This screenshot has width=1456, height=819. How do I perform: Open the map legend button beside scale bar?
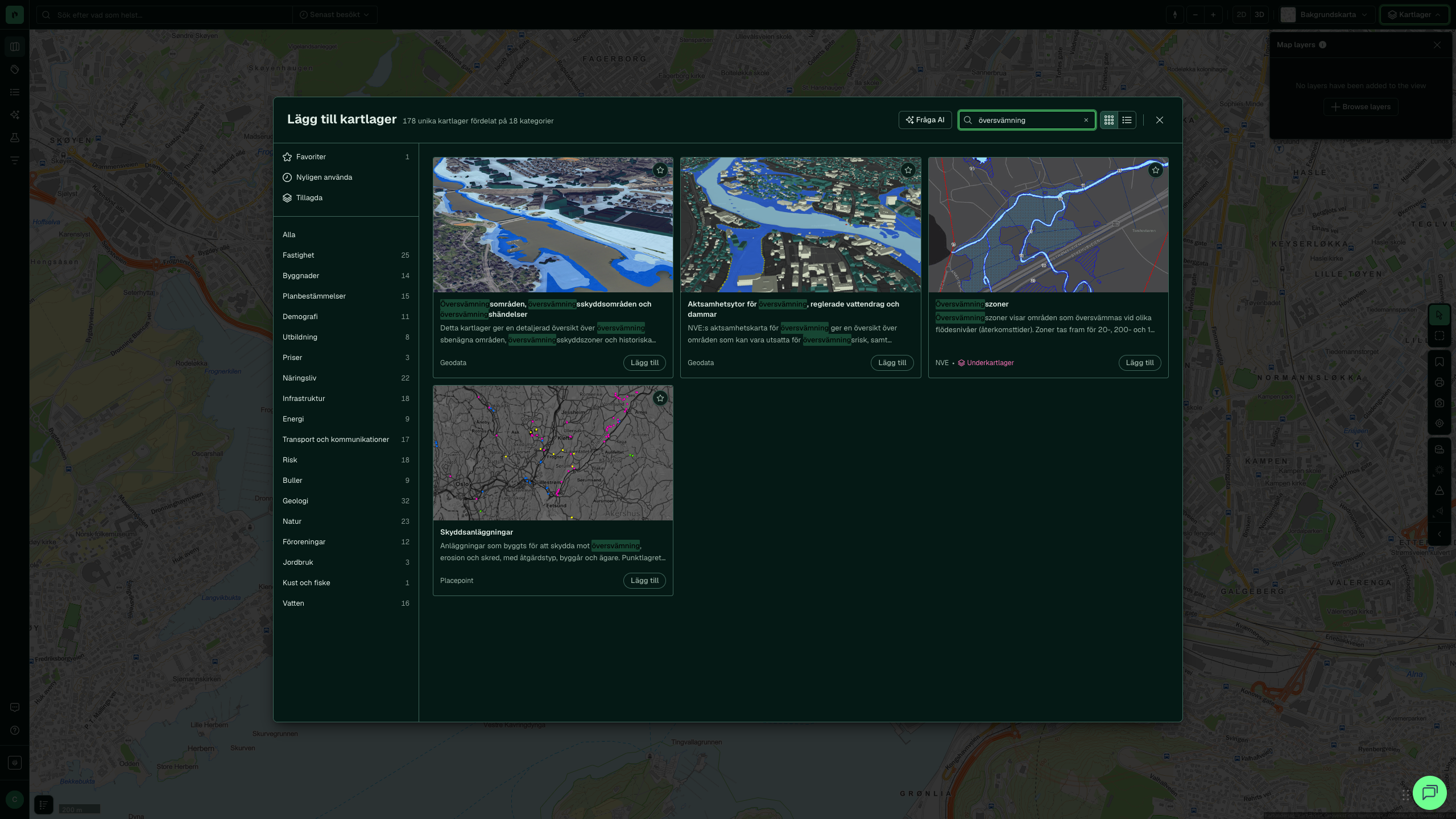pyautogui.click(x=44, y=805)
